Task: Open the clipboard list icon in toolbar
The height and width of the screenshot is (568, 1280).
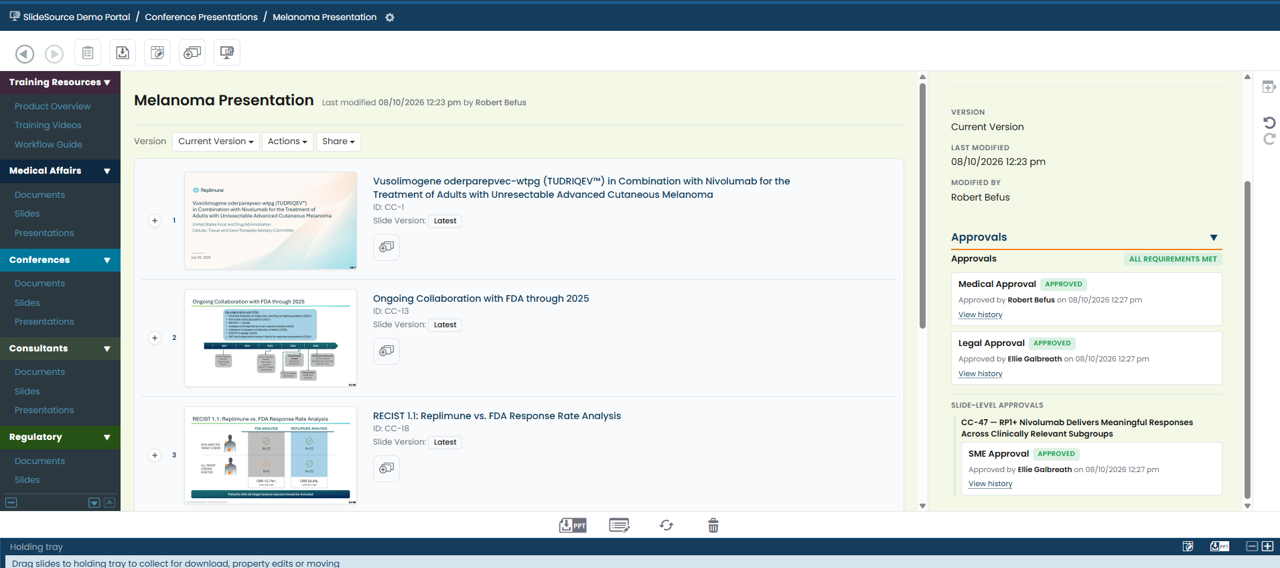Action: point(88,53)
